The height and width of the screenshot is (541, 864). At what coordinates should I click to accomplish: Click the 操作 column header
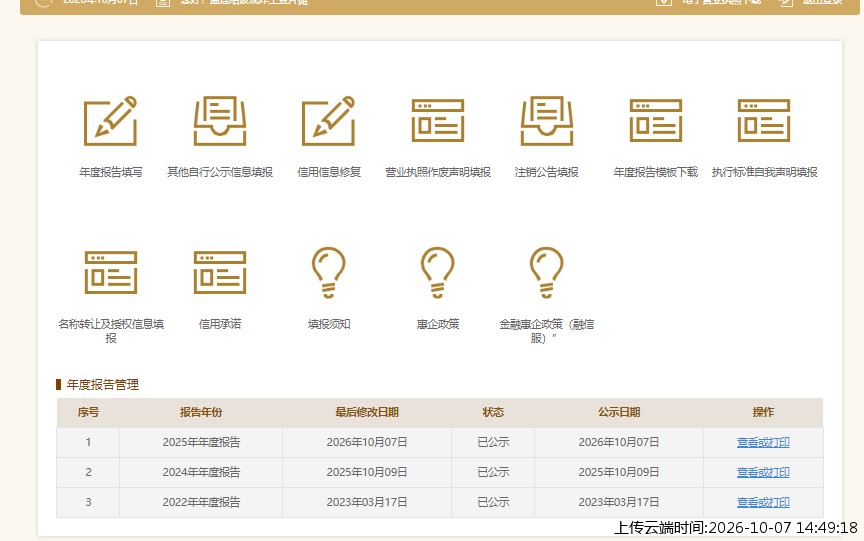pos(763,412)
